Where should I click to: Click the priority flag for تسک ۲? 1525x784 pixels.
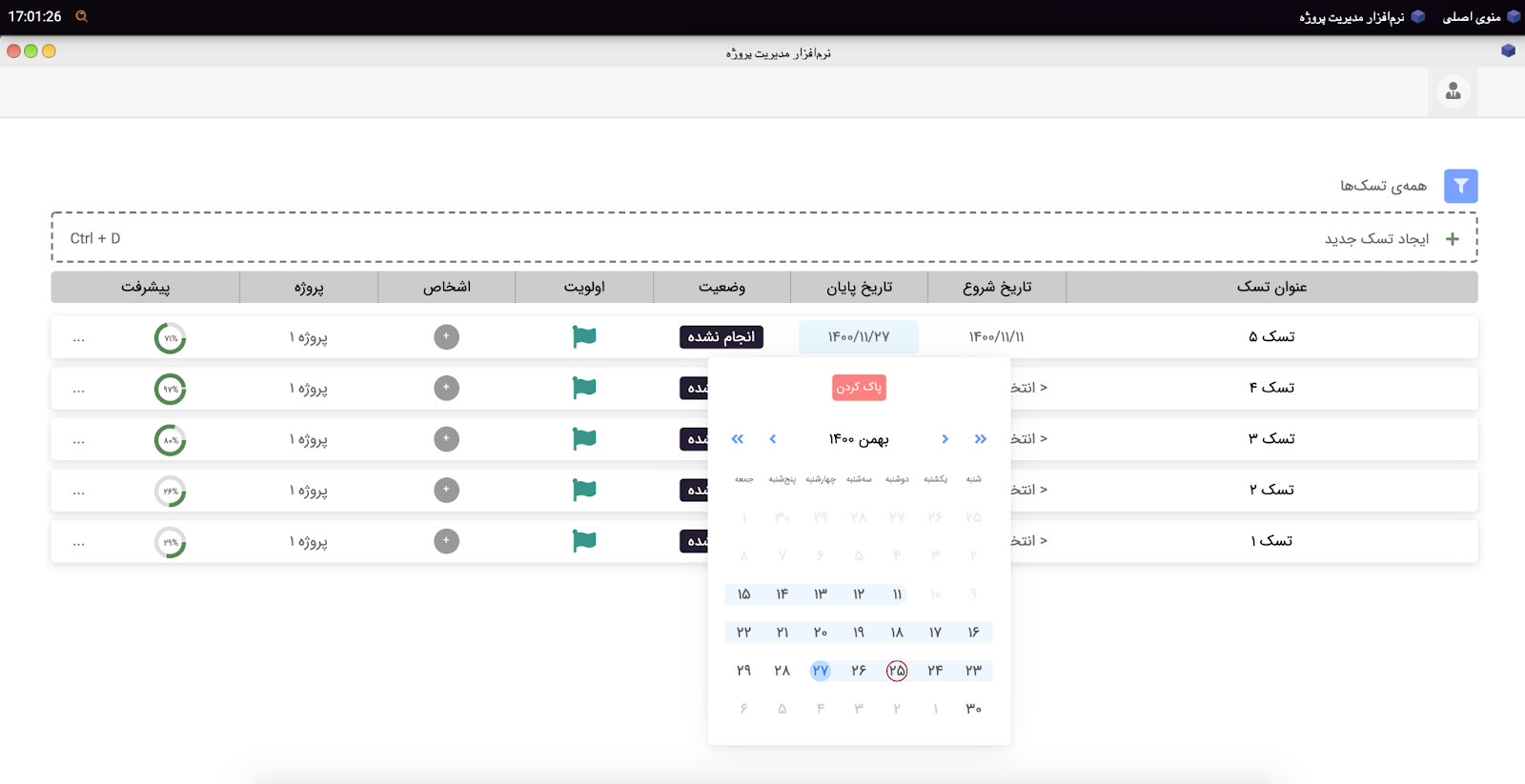tap(584, 490)
